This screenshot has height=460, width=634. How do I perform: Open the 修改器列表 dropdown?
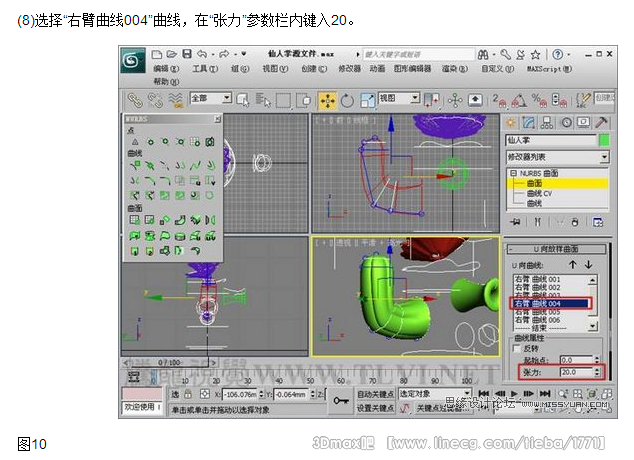point(604,157)
